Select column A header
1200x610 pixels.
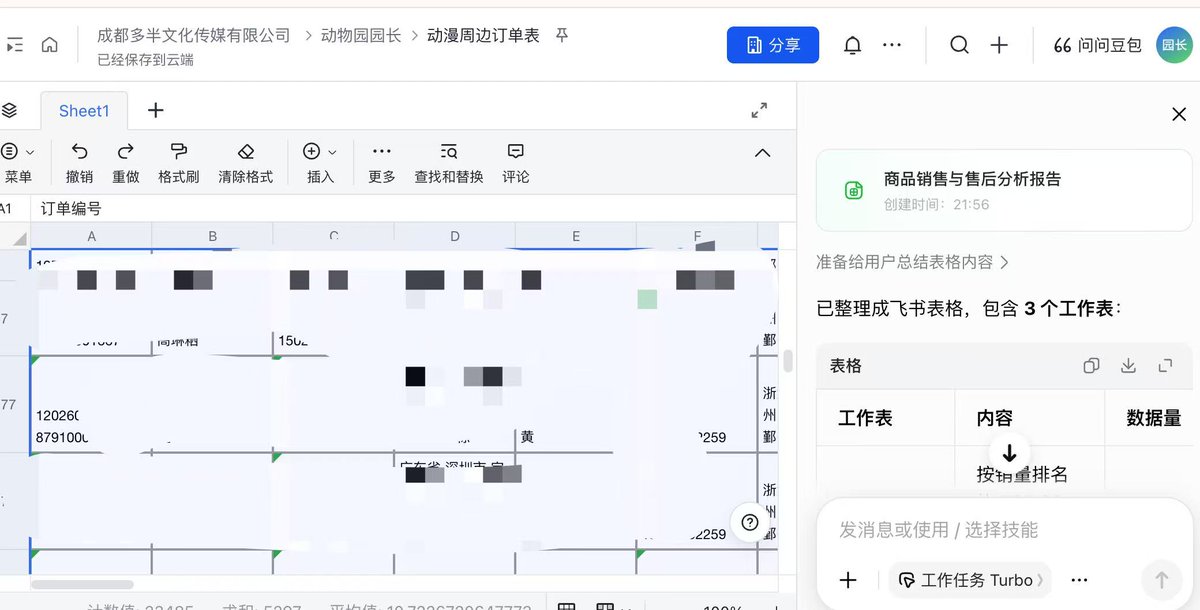point(92,236)
